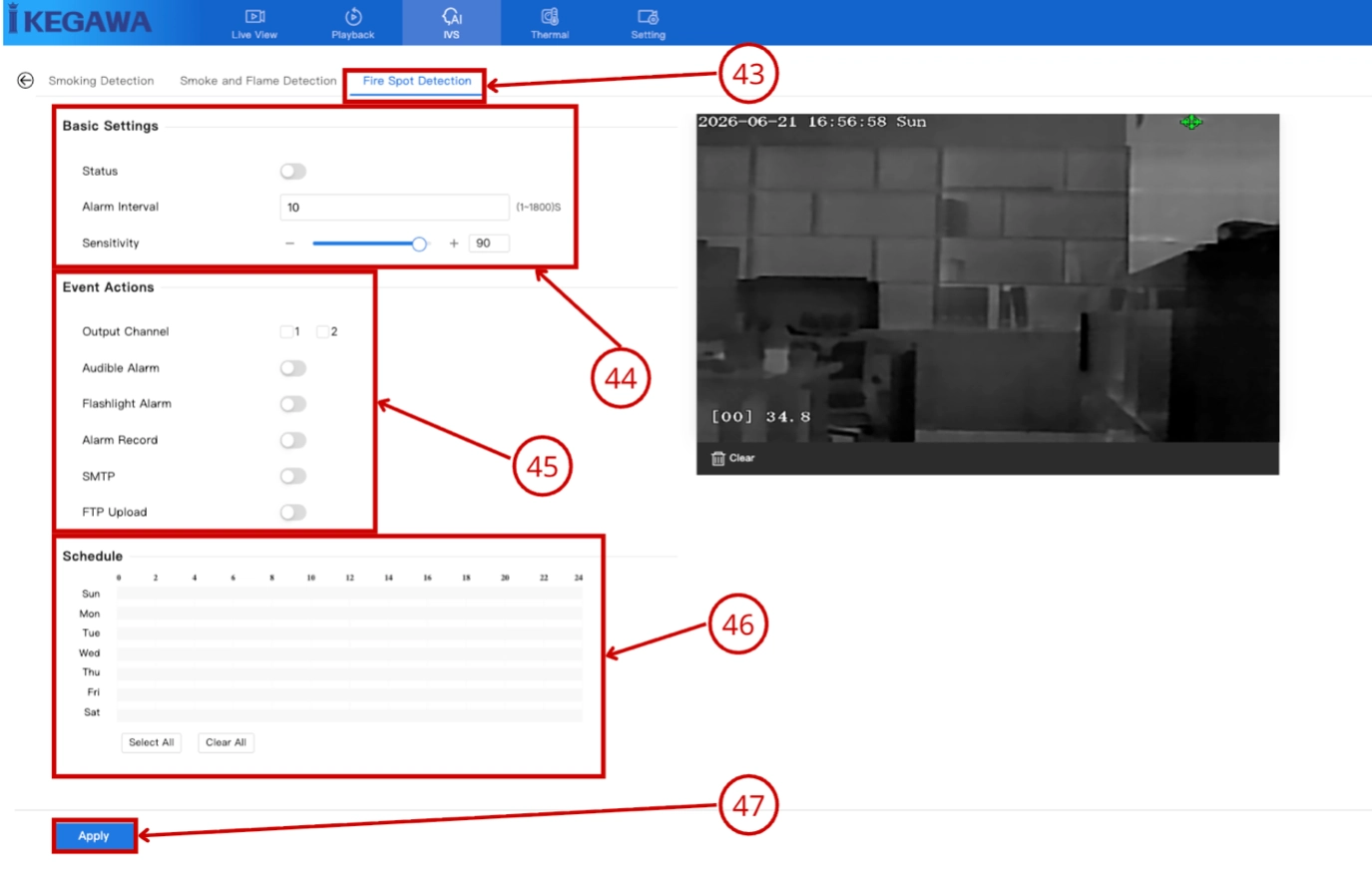
Task: Click the Sun schedule row
Action: [x=349, y=594]
